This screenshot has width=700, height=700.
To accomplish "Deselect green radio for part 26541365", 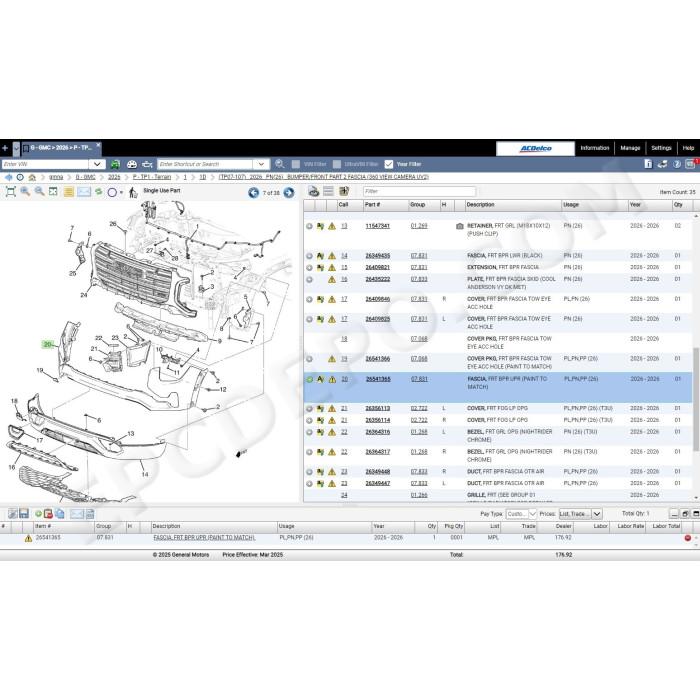I will coord(309,379).
